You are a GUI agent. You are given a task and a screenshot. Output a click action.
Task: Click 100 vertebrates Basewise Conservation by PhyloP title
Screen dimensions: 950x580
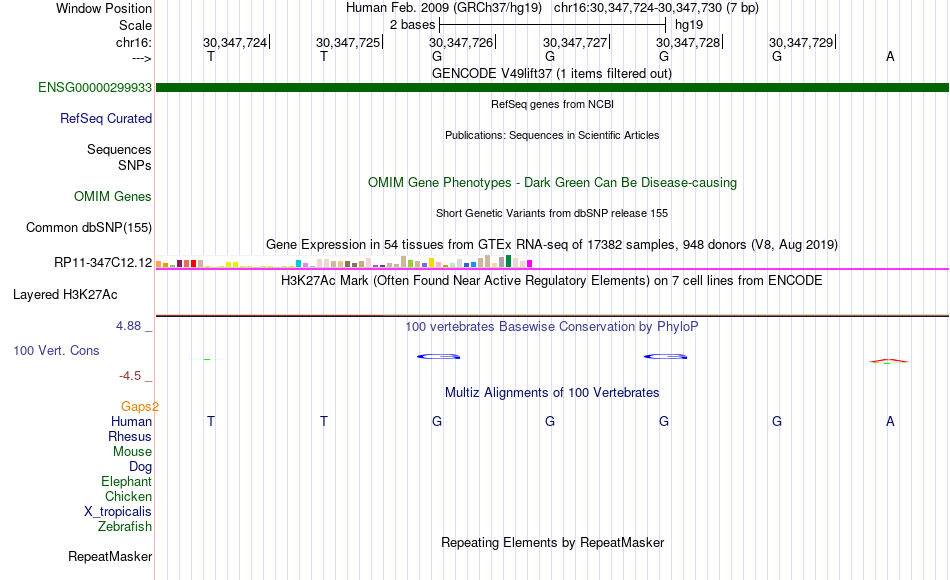[552, 327]
